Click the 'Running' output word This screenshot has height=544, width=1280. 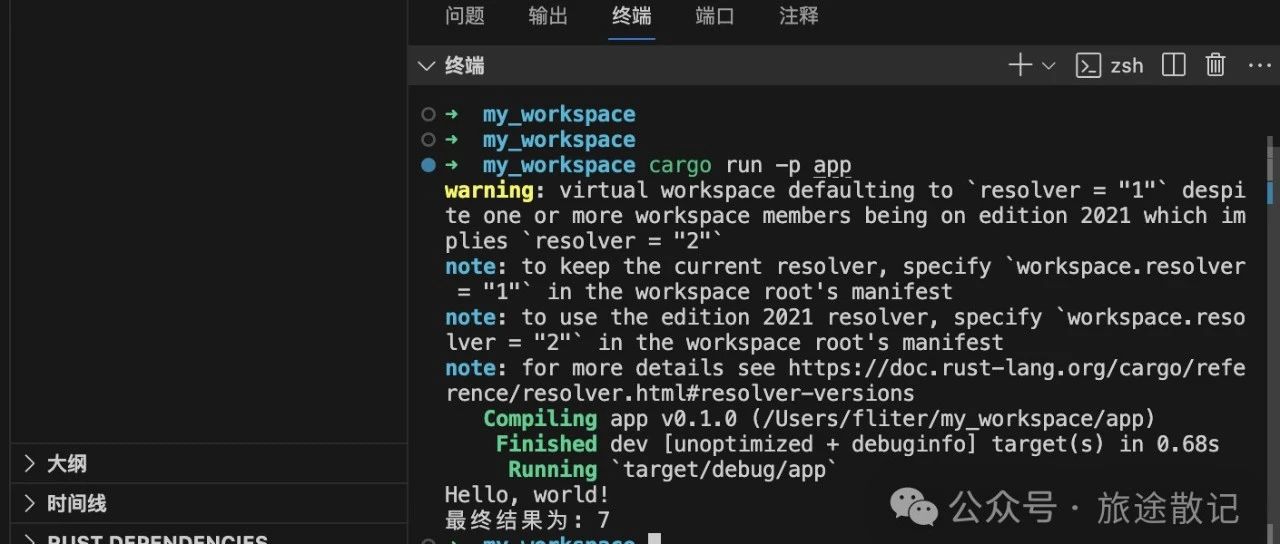pyautogui.click(x=552, y=469)
